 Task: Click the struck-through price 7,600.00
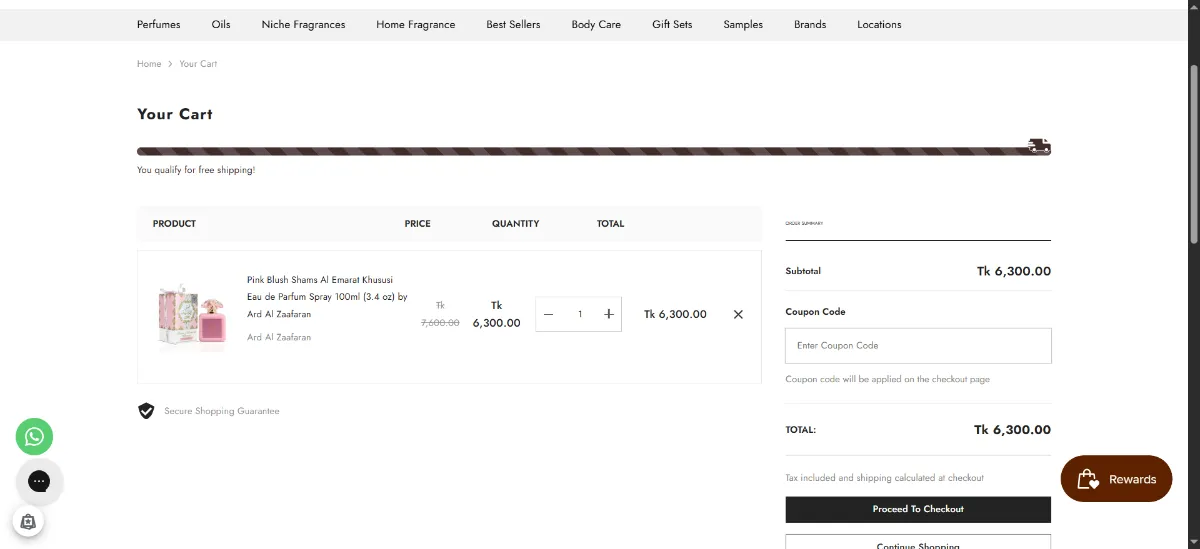pyautogui.click(x=440, y=315)
